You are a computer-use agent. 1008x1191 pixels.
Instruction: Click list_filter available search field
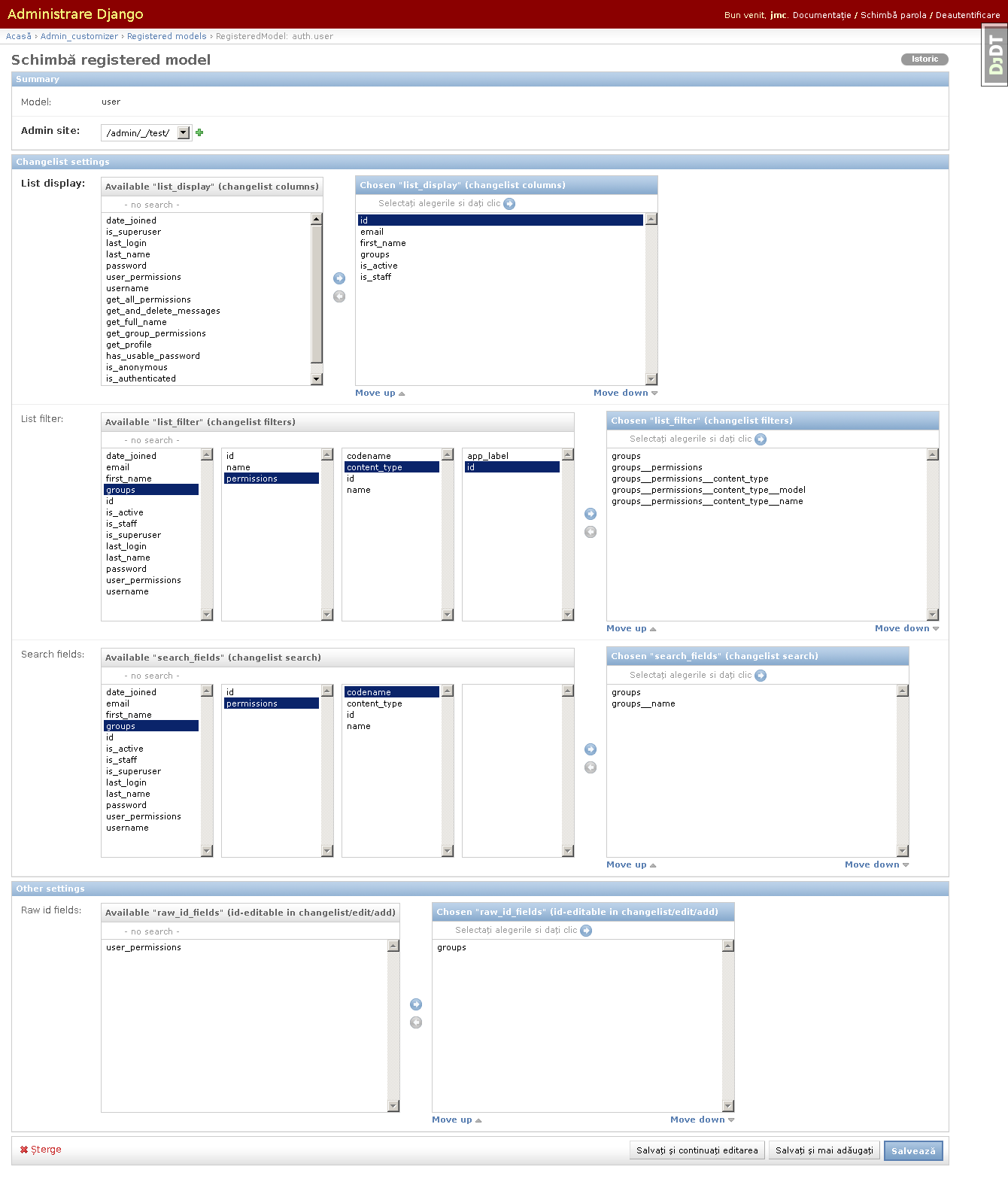pyautogui.click(x=338, y=440)
